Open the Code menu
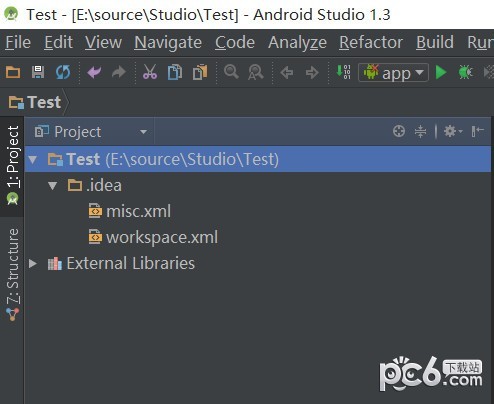 pos(235,42)
